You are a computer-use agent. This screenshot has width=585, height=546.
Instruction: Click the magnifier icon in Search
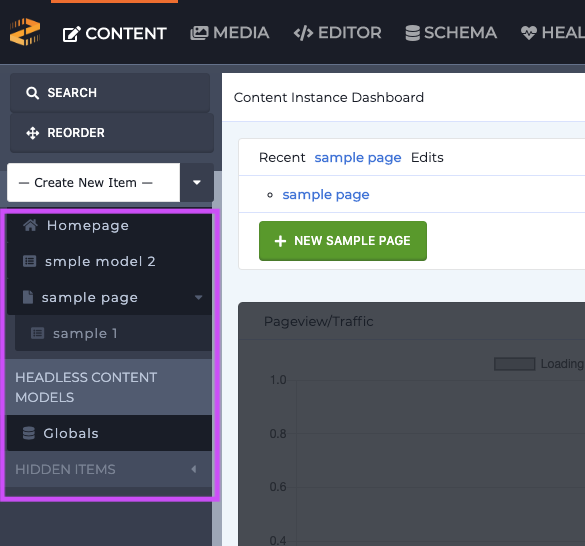[x=32, y=93]
